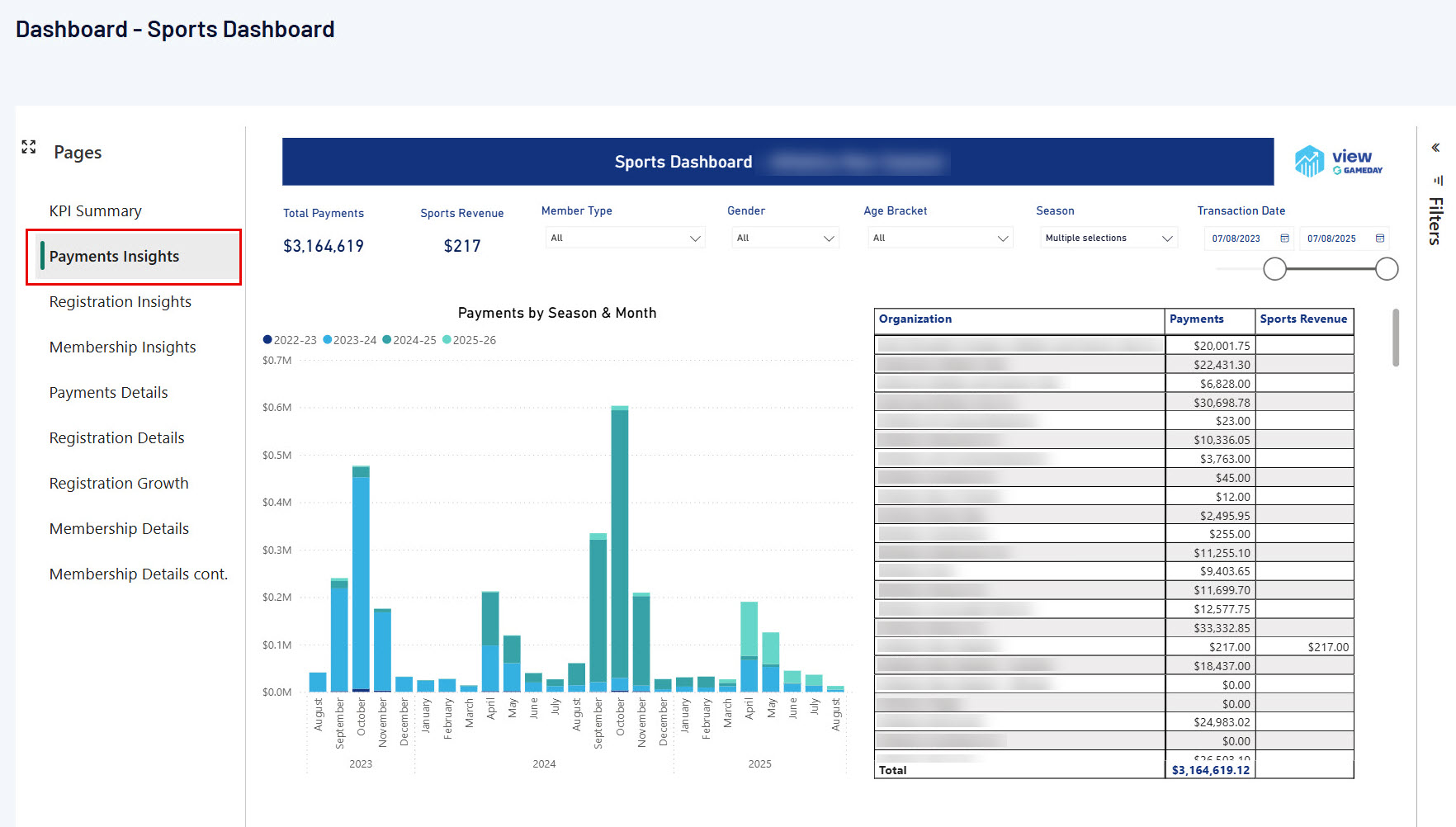1456x827 pixels.
Task: Open calendar picker for start date
Action: [x=1284, y=239]
